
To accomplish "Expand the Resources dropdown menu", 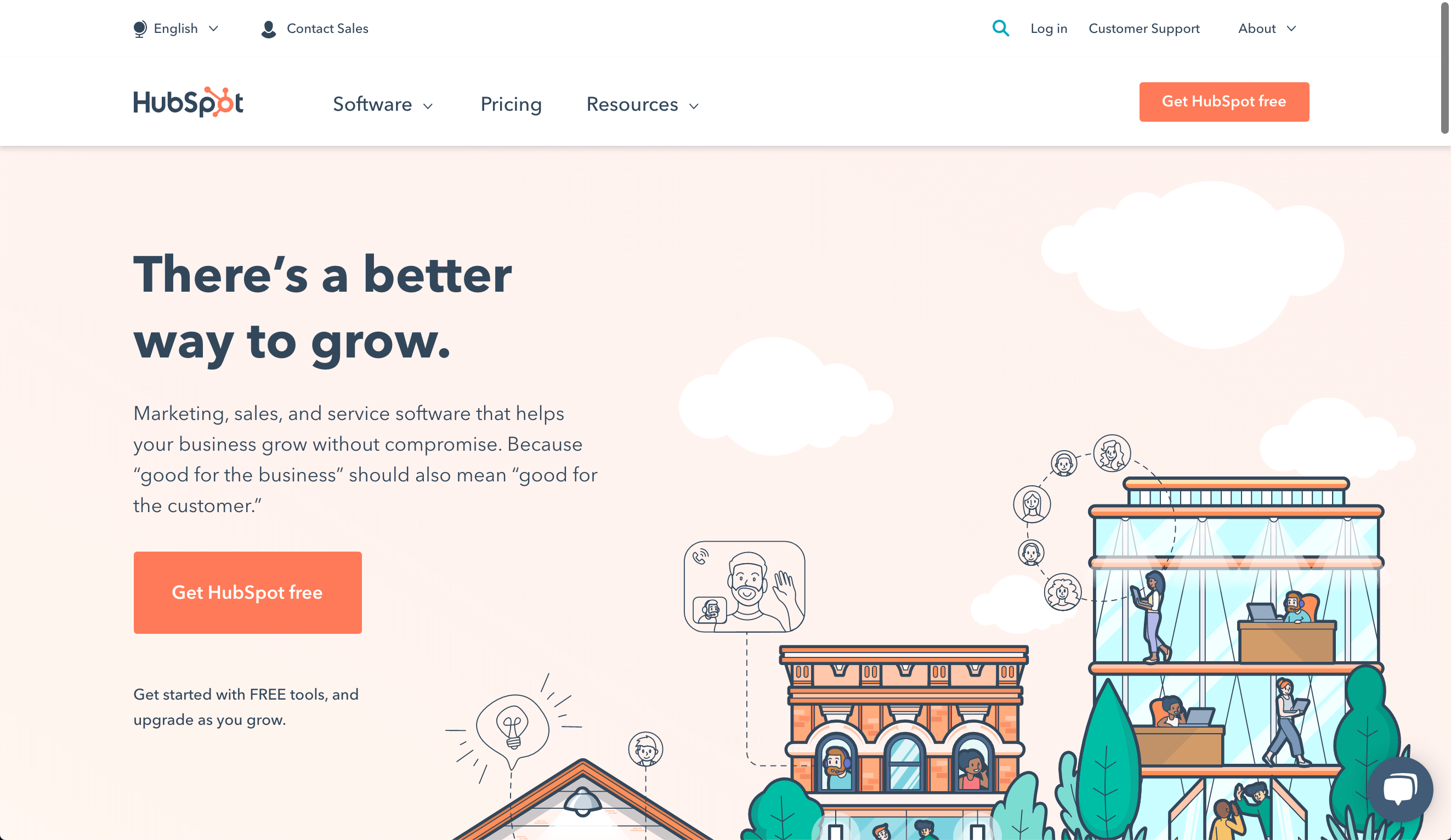I will coord(642,104).
